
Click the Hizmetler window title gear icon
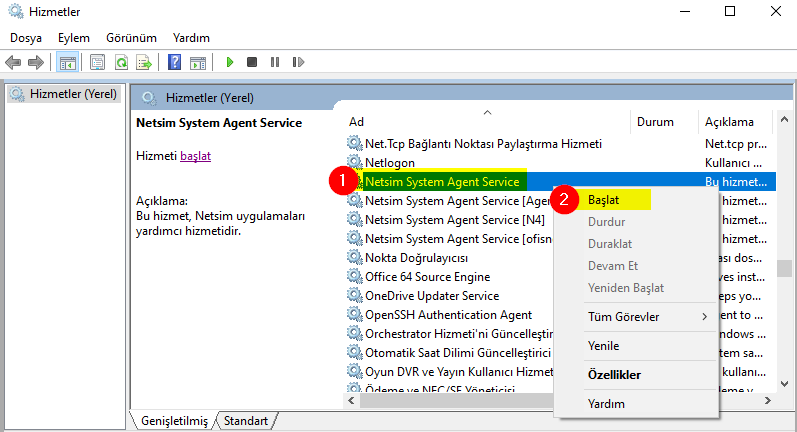pyautogui.click(x=16, y=11)
